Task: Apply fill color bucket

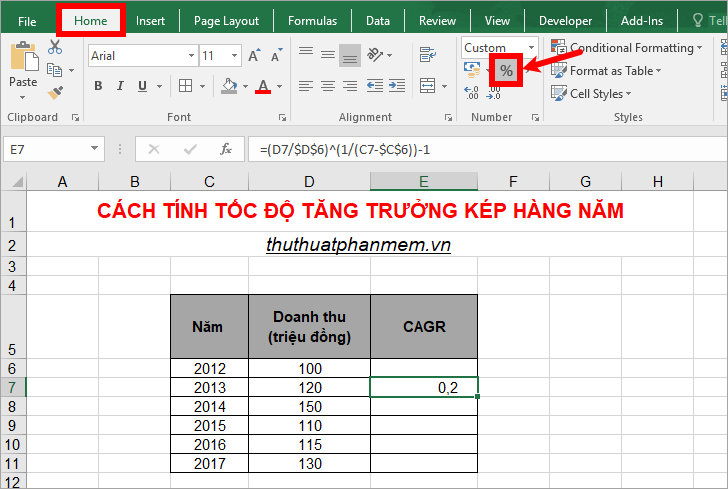Action: tap(228, 86)
